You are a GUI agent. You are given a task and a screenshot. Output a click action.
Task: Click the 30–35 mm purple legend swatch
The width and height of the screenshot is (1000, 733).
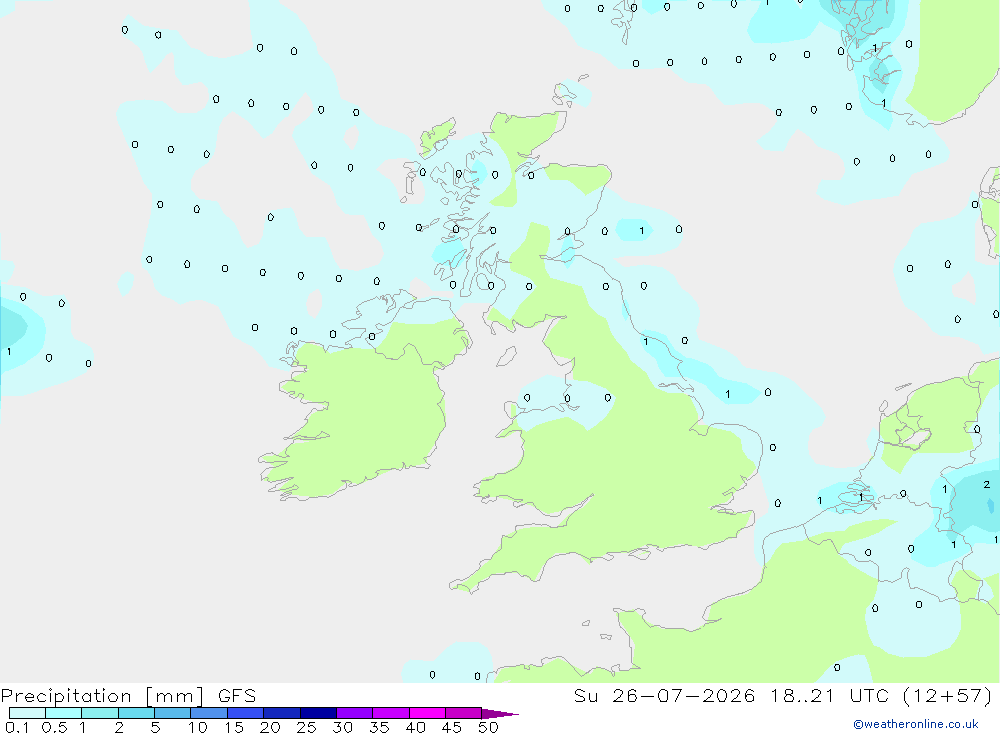[x=355, y=713]
